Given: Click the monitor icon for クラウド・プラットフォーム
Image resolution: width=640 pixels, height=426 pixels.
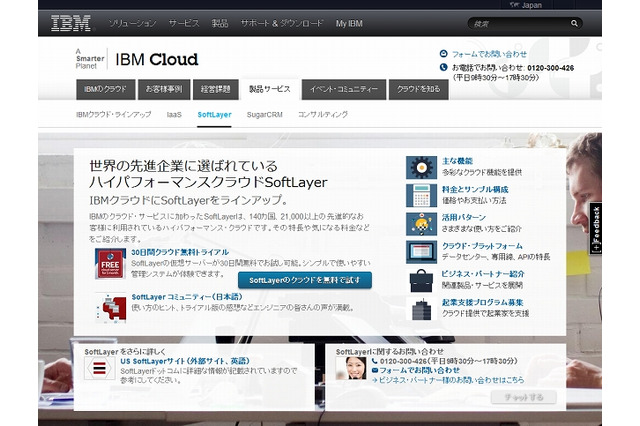Looking at the screenshot, I should (x=421, y=252).
